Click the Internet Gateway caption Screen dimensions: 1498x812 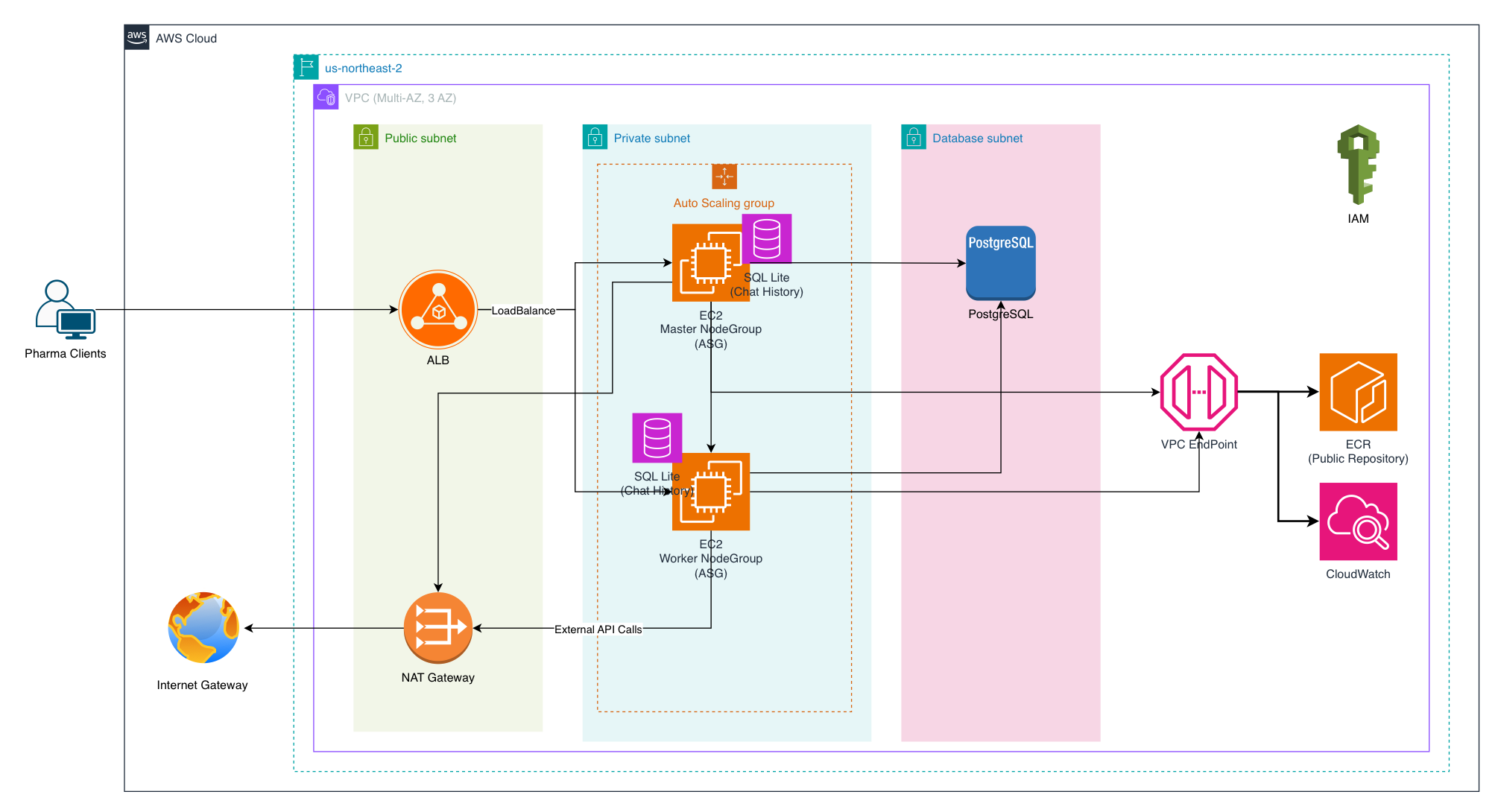[x=202, y=685]
